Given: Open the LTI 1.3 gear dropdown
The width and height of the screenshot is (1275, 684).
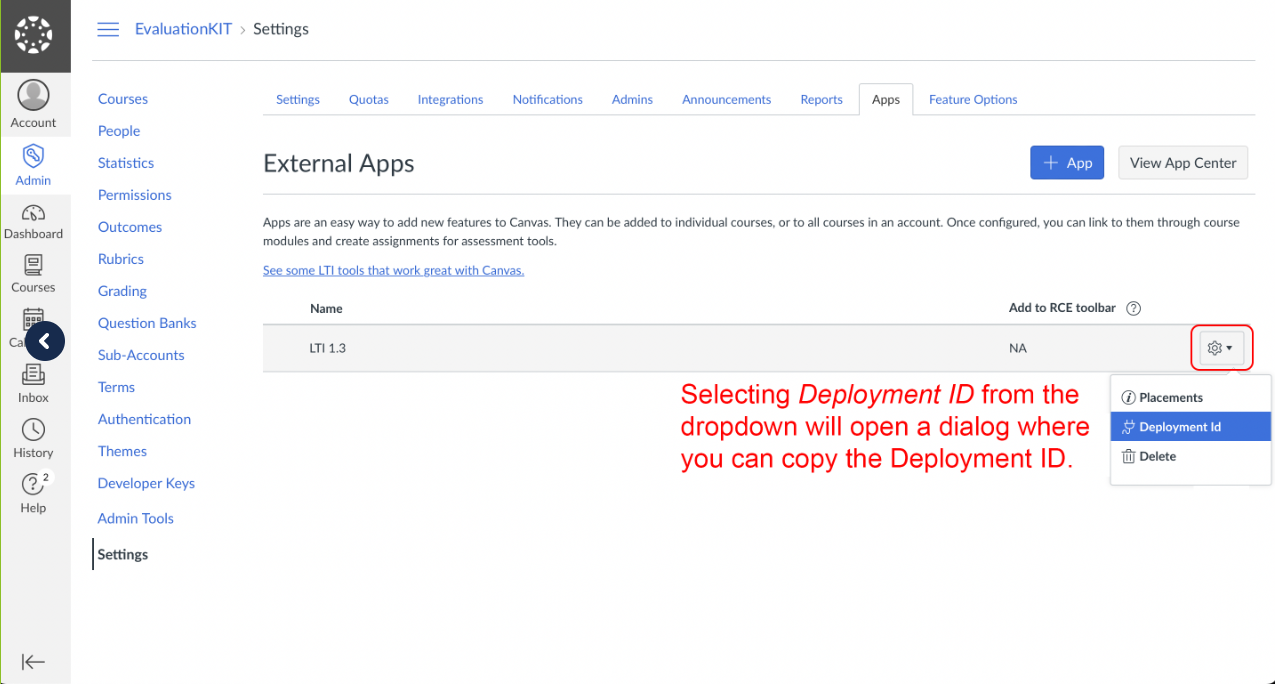Looking at the screenshot, I should (x=1219, y=348).
